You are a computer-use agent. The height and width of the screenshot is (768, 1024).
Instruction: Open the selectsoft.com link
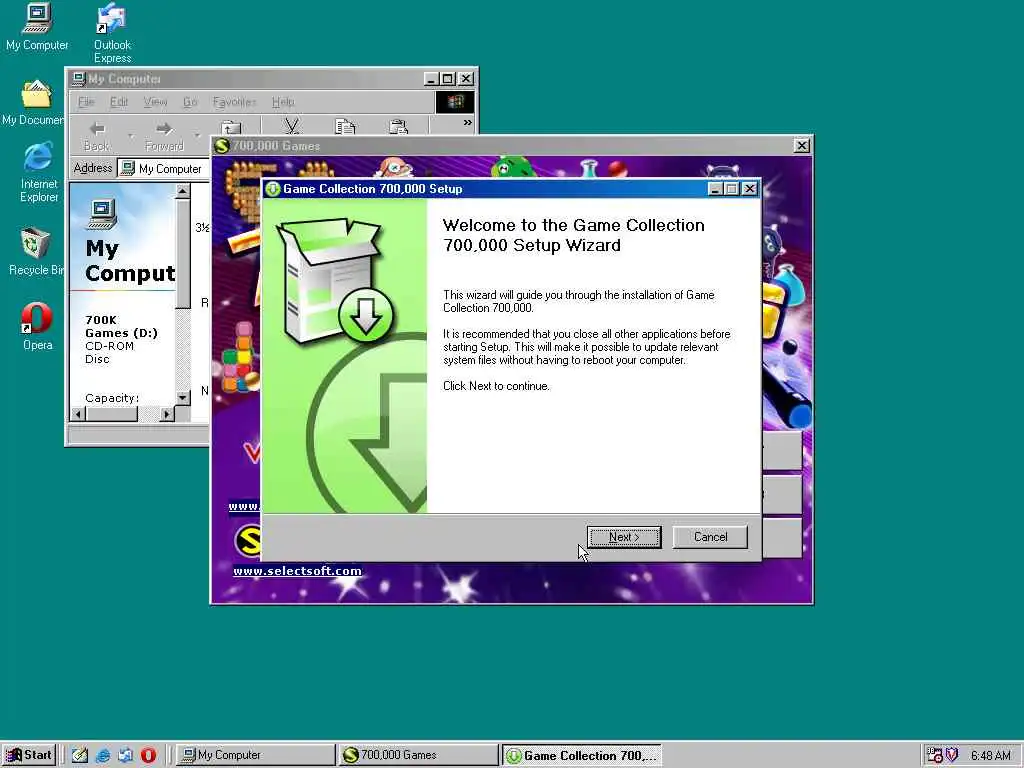click(x=297, y=571)
